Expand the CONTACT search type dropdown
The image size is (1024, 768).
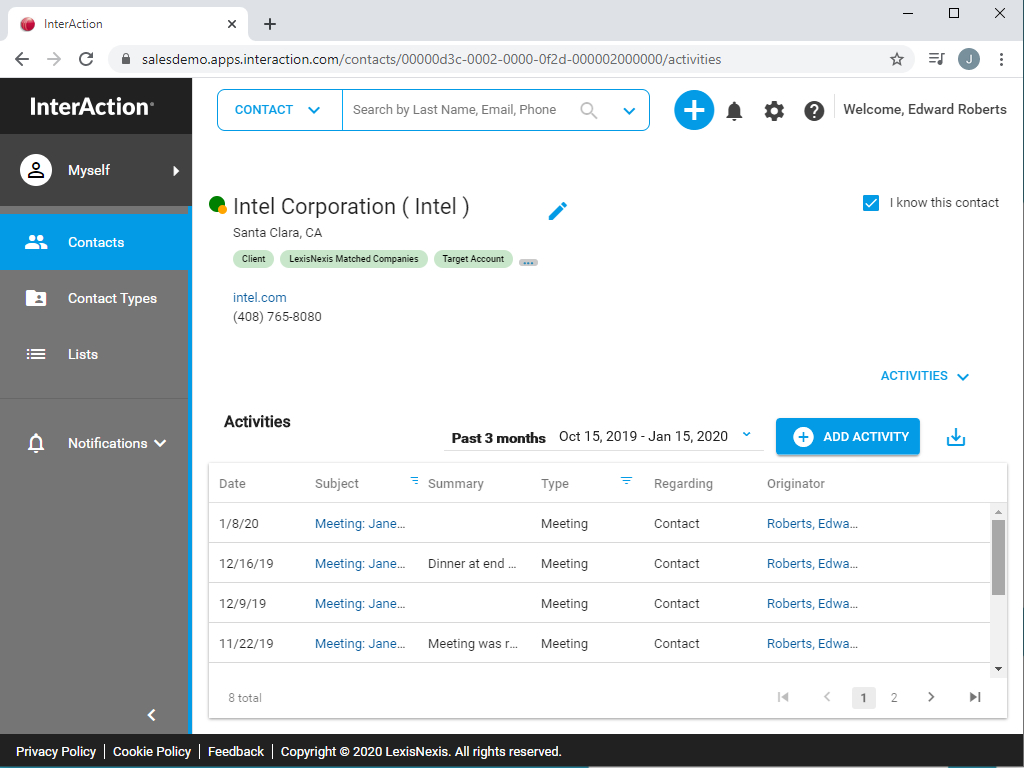pos(280,110)
